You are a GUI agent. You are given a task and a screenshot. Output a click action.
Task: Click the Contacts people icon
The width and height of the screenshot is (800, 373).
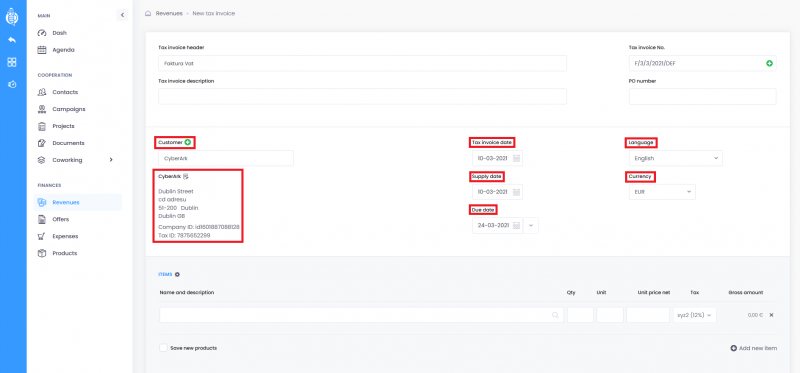(x=42, y=92)
